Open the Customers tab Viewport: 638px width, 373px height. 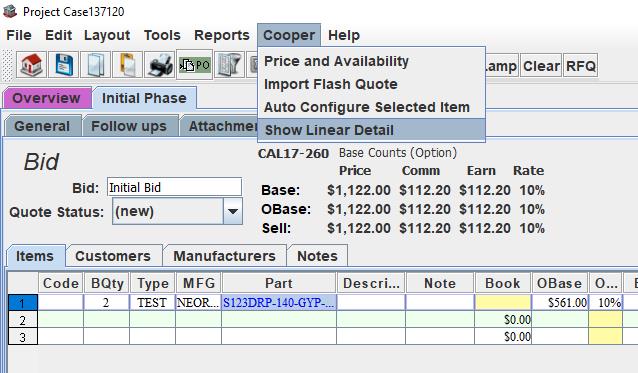point(113,256)
